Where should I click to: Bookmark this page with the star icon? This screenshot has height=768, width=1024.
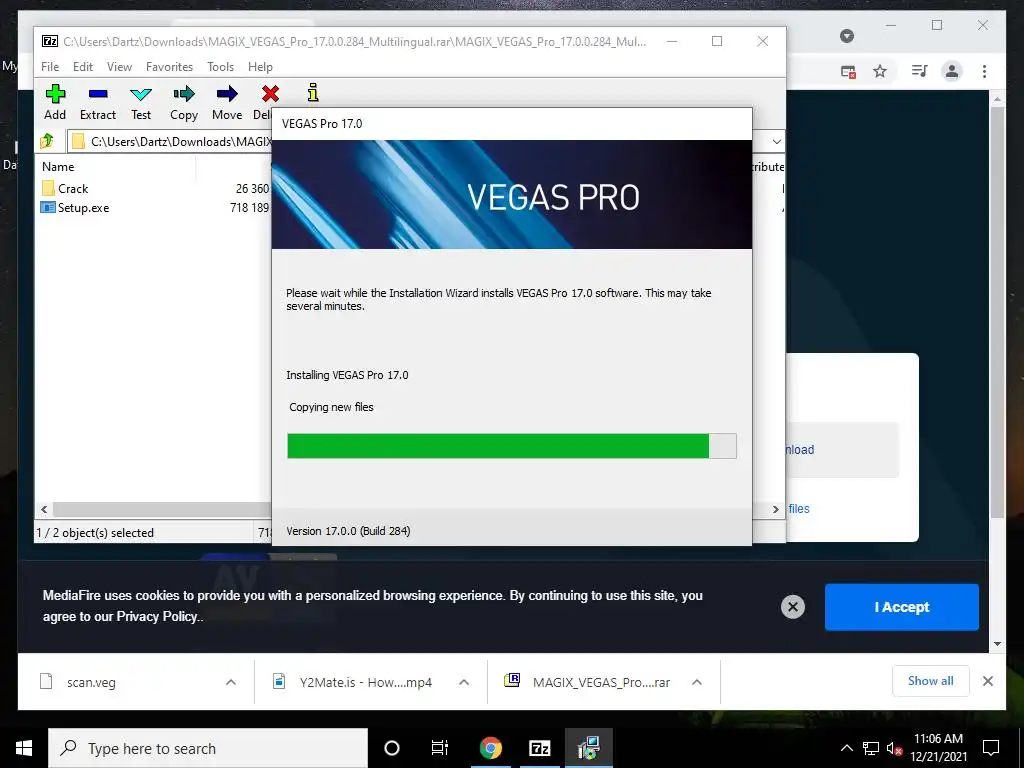[880, 71]
